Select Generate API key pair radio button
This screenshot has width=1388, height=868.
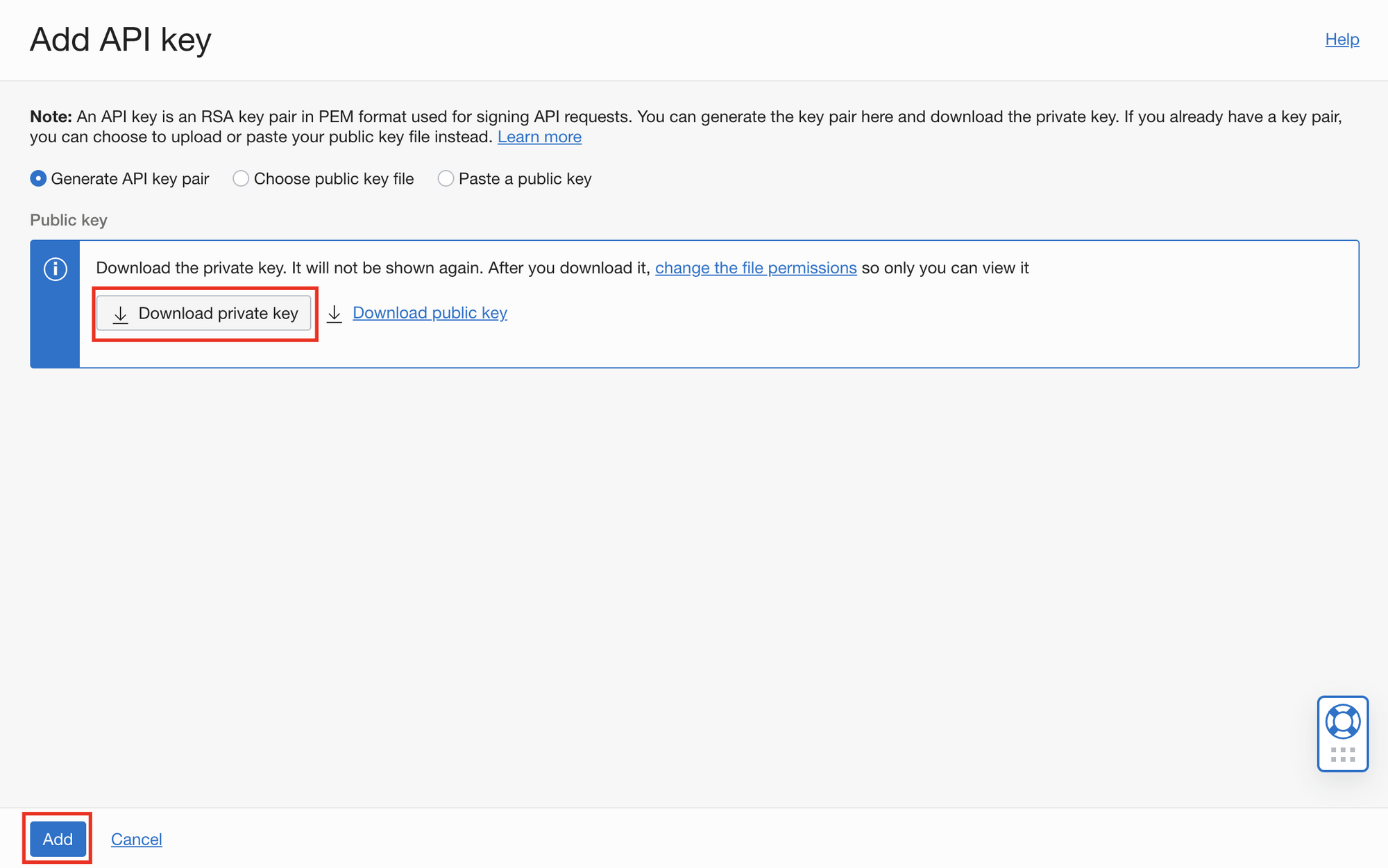38,179
